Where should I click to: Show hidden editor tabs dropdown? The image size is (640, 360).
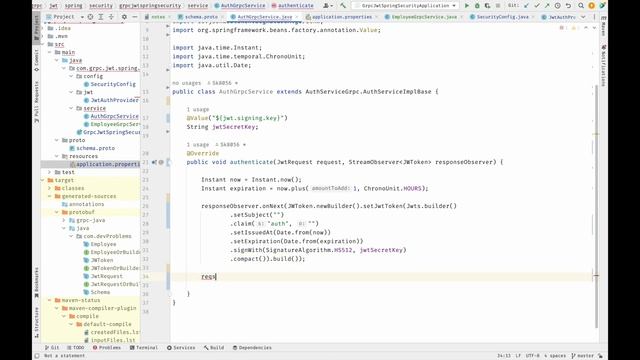(x=583, y=17)
